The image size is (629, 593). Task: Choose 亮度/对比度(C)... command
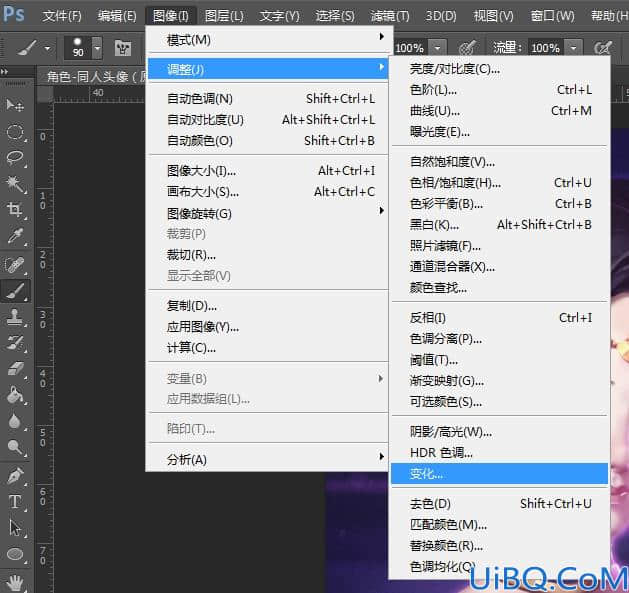tap(499, 69)
